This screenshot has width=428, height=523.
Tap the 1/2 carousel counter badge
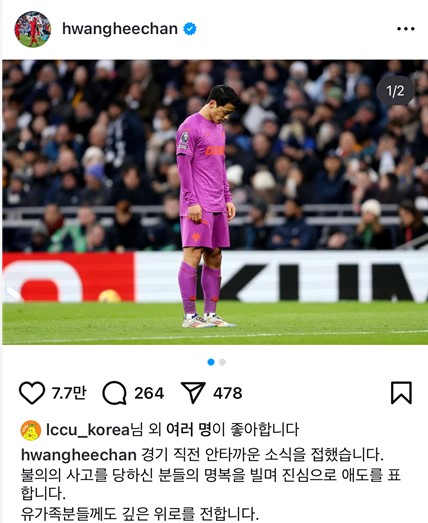[x=395, y=91]
